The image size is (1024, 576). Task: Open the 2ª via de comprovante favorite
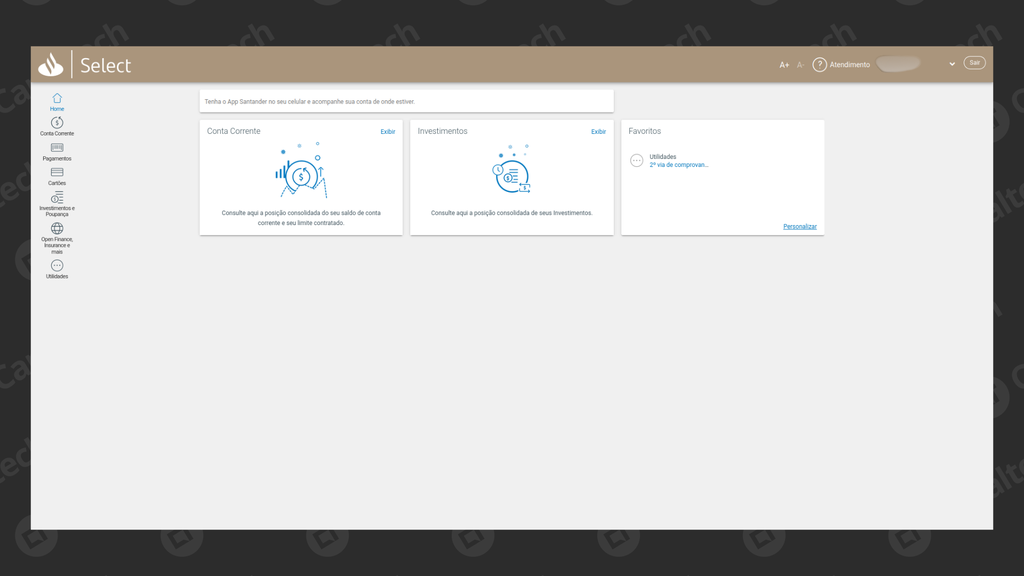tap(679, 165)
